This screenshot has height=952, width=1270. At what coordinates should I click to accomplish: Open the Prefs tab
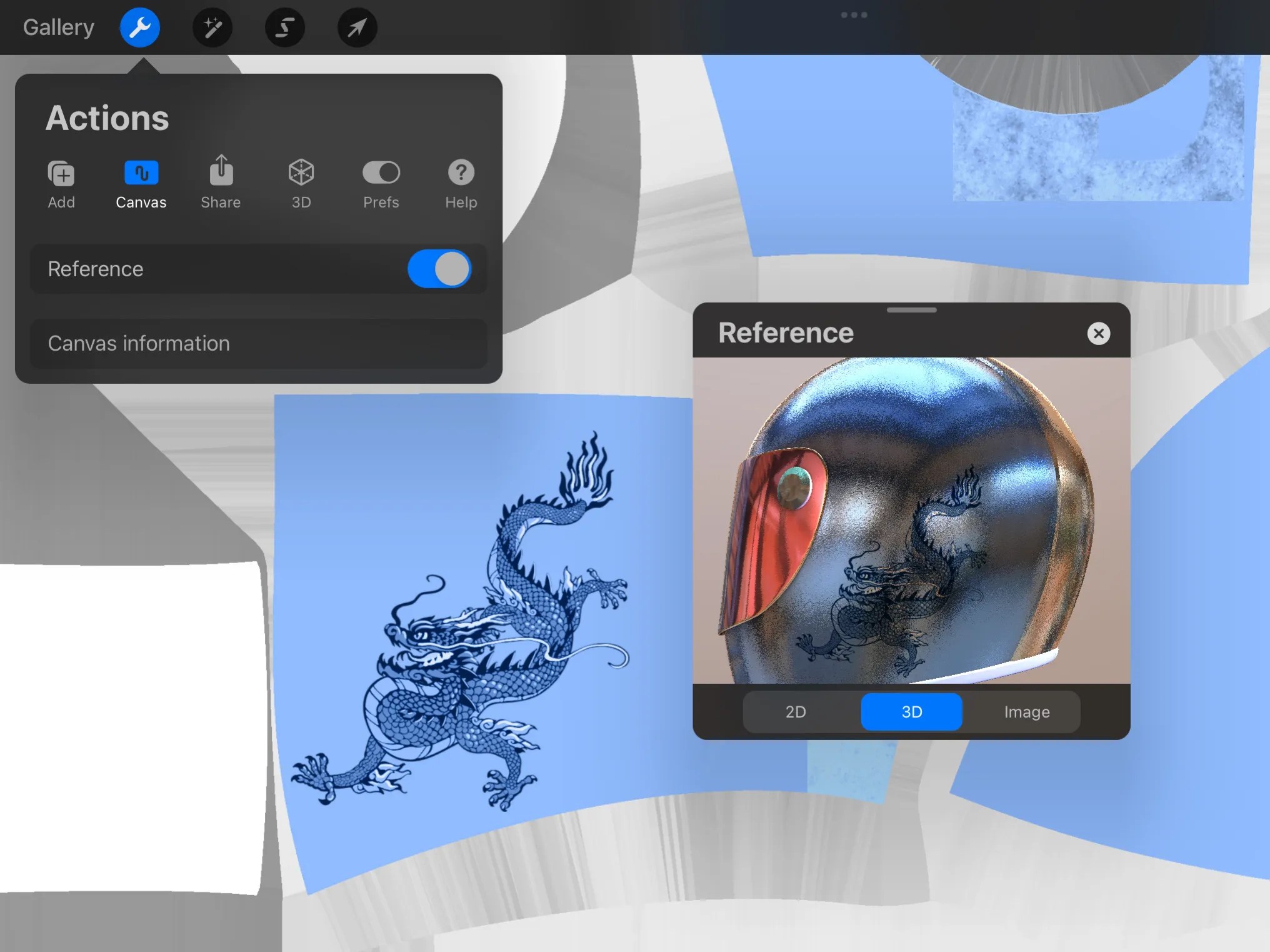tap(381, 183)
